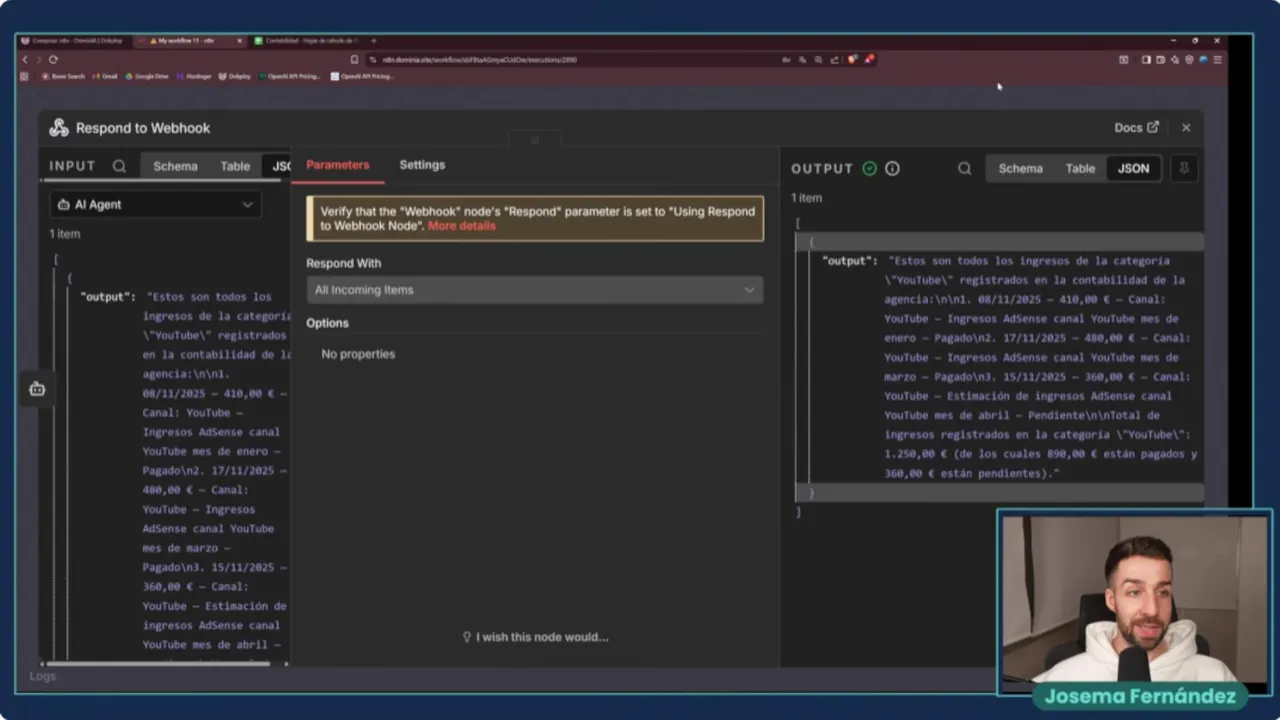Open the Gmail bookmark
Image resolution: width=1280 pixels, height=720 pixels.
pyautogui.click(x=104, y=76)
